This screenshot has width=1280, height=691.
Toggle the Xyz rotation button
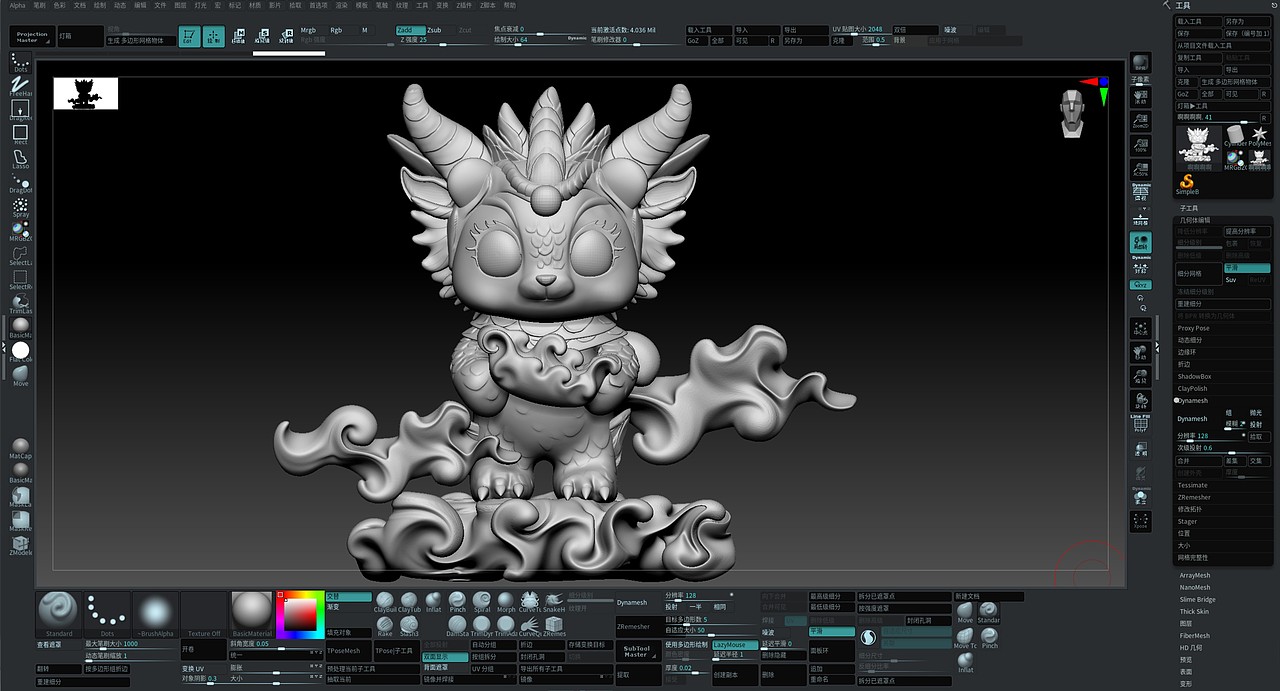click(1140, 284)
